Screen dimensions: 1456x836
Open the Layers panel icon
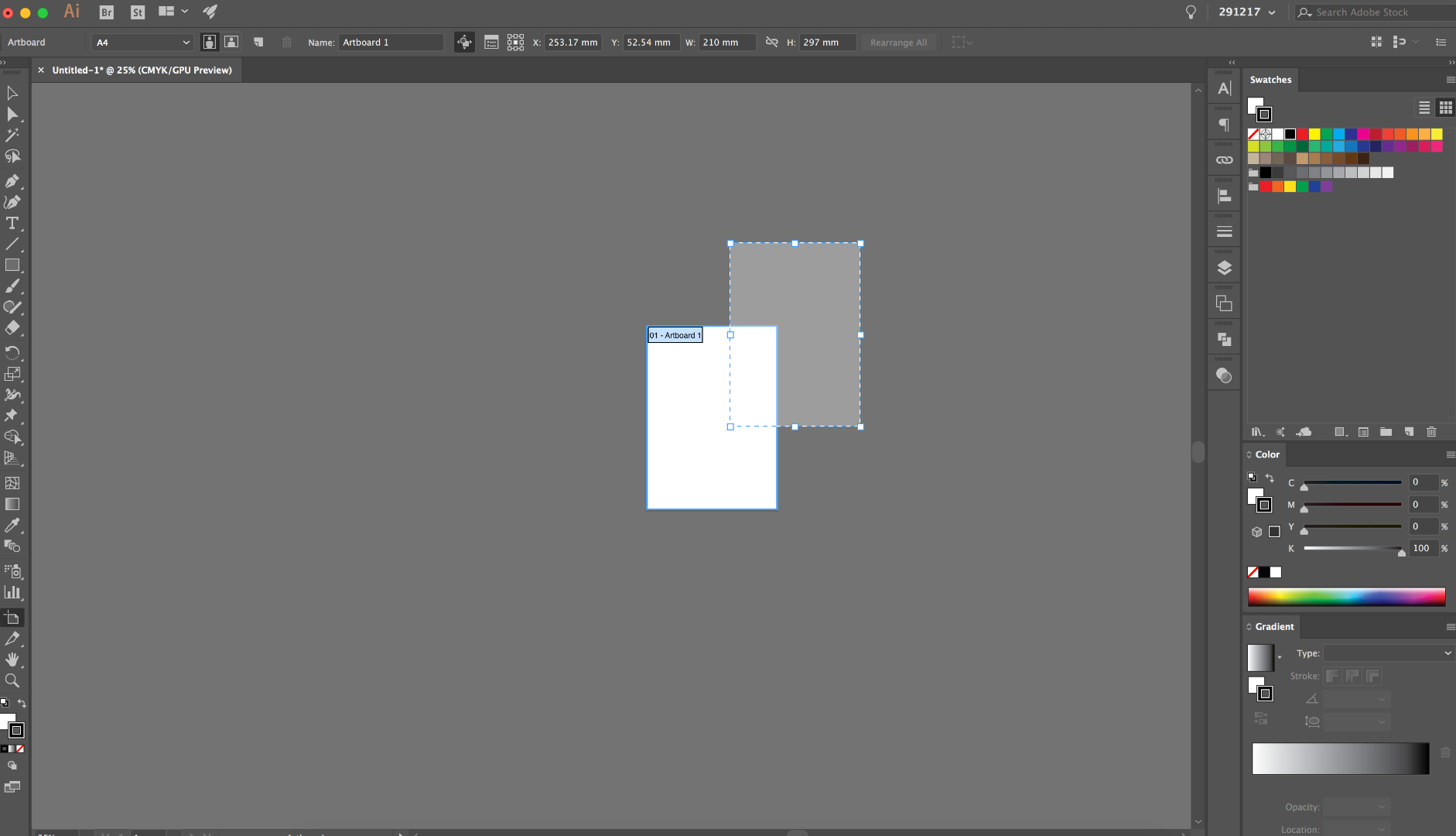point(1224,268)
